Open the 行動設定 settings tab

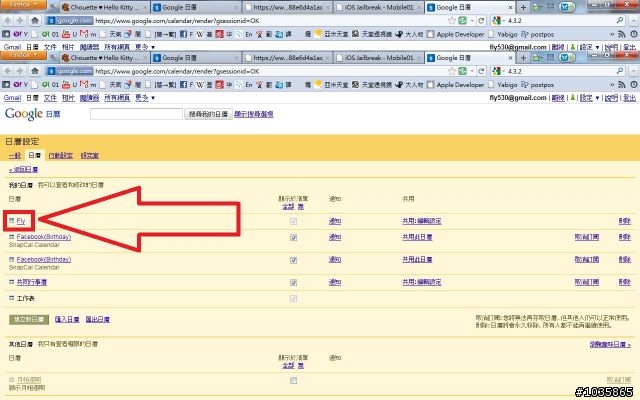coord(60,156)
